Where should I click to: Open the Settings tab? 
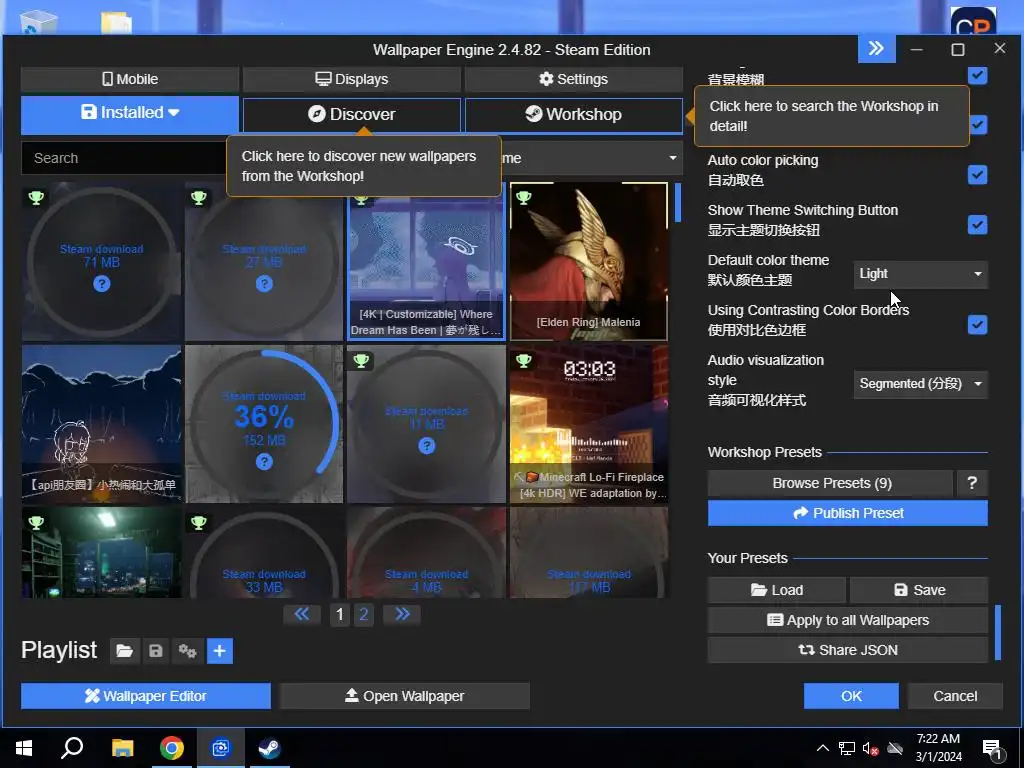coord(574,79)
